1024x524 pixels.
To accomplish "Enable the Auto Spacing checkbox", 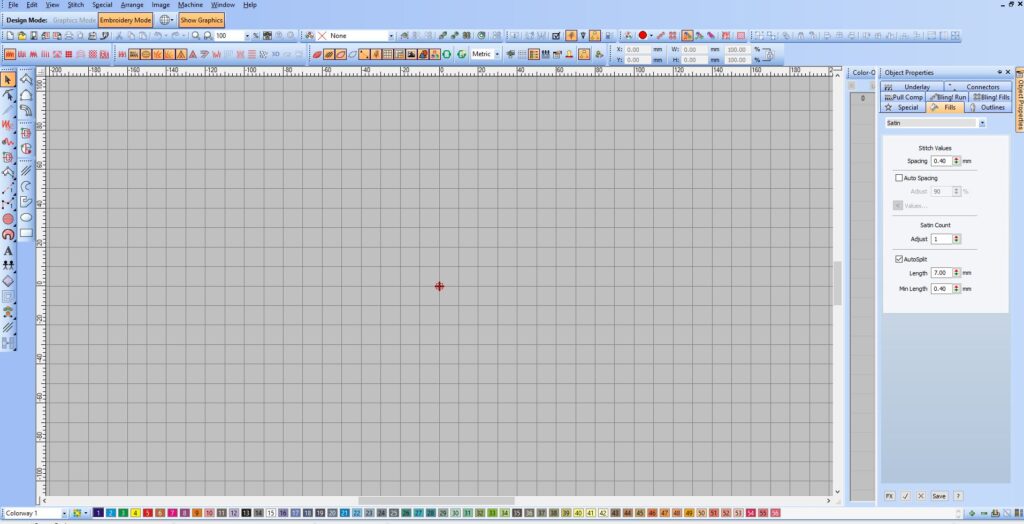I will 899,178.
